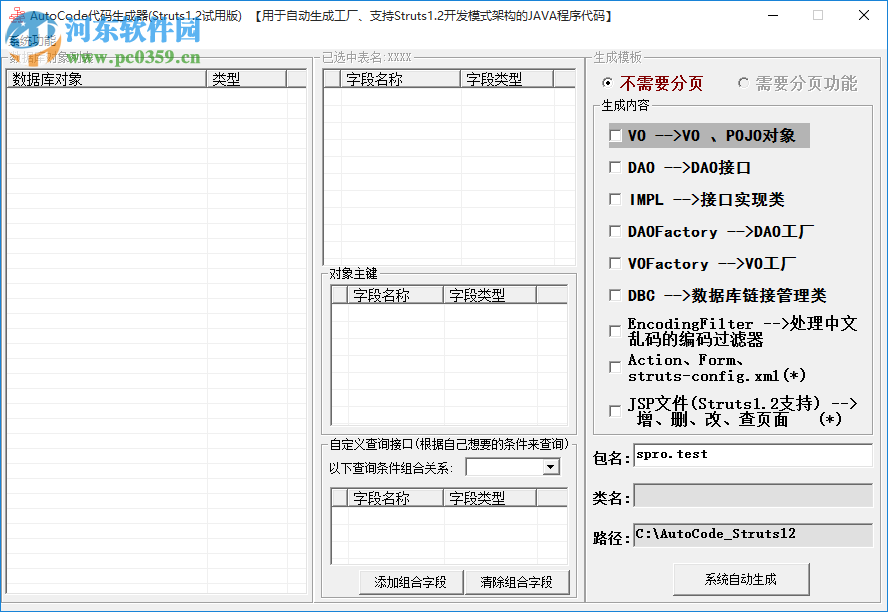Enable IMPL -->接口实现类 generation
Viewport: 888px width, 612px height.
point(614,199)
